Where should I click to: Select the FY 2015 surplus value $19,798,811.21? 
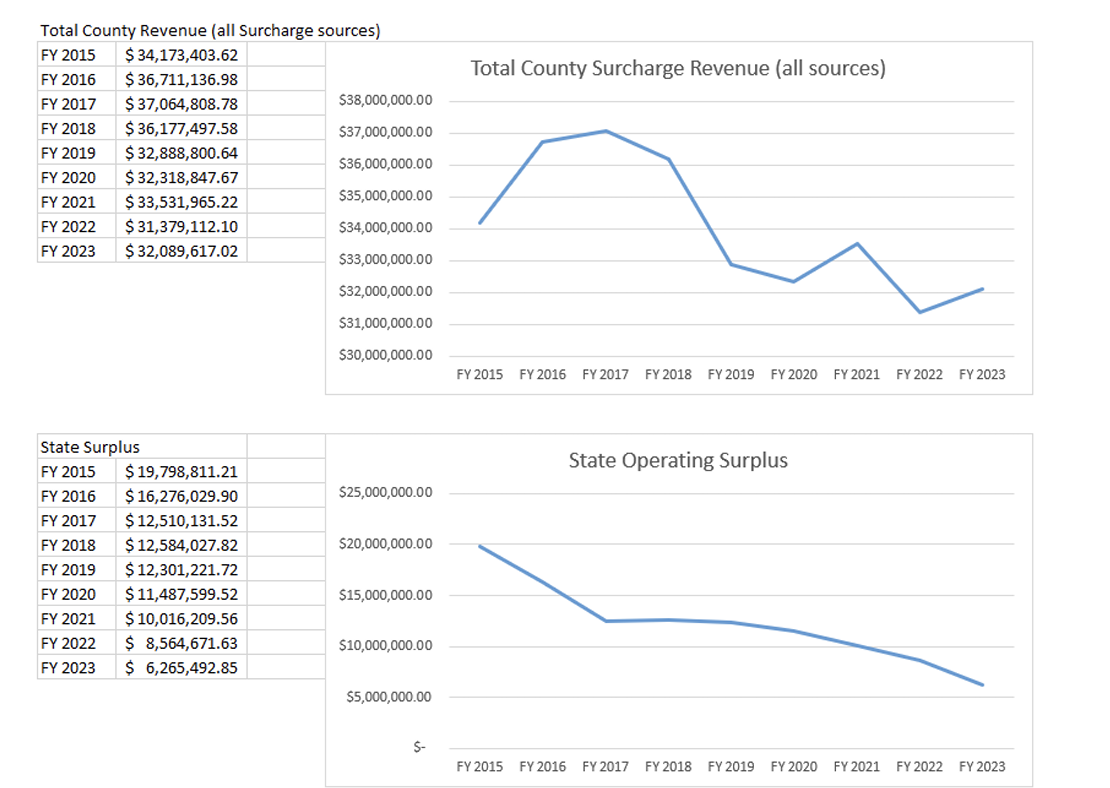coord(181,472)
